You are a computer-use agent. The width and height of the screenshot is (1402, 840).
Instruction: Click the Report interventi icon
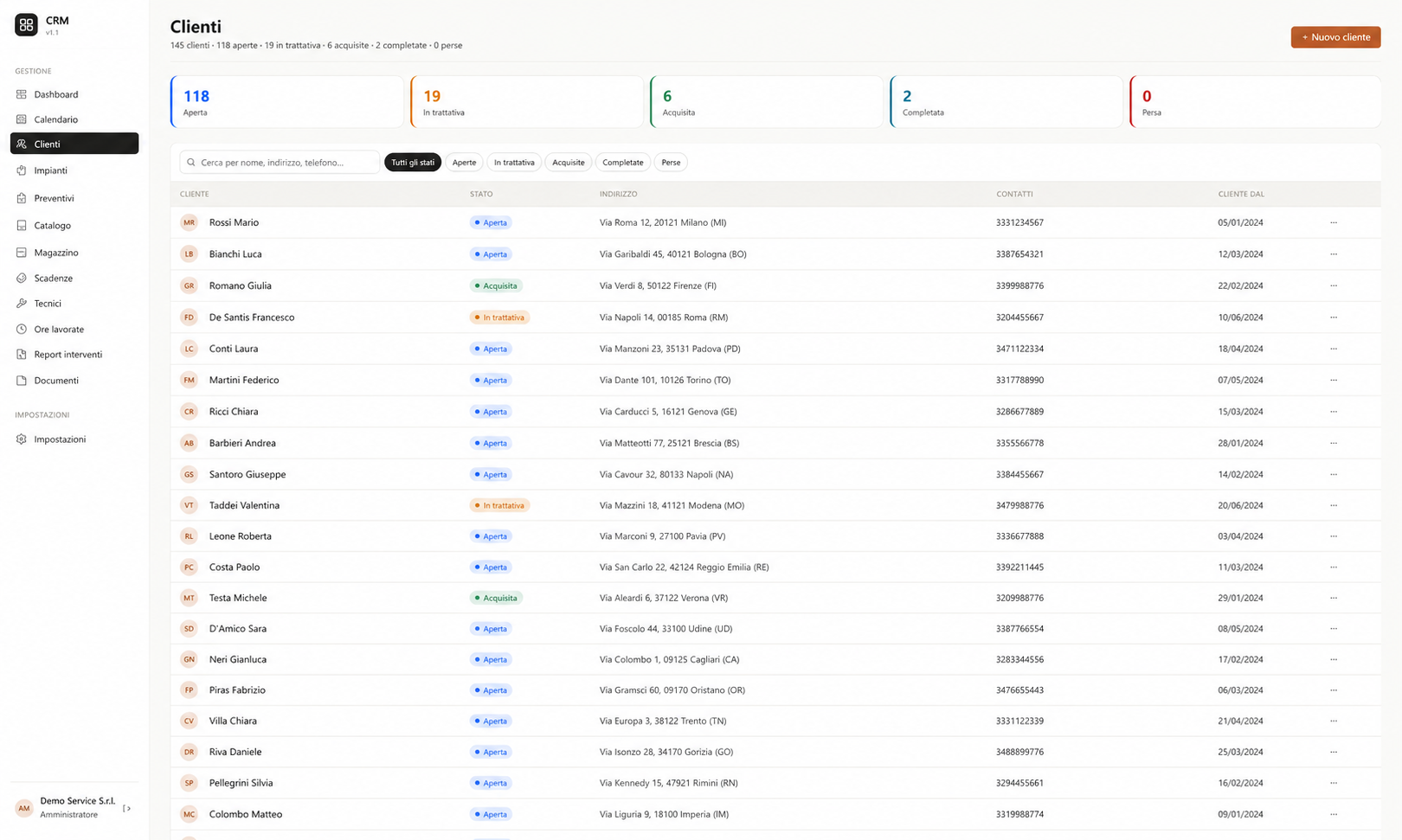pyautogui.click(x=22, y=355)
